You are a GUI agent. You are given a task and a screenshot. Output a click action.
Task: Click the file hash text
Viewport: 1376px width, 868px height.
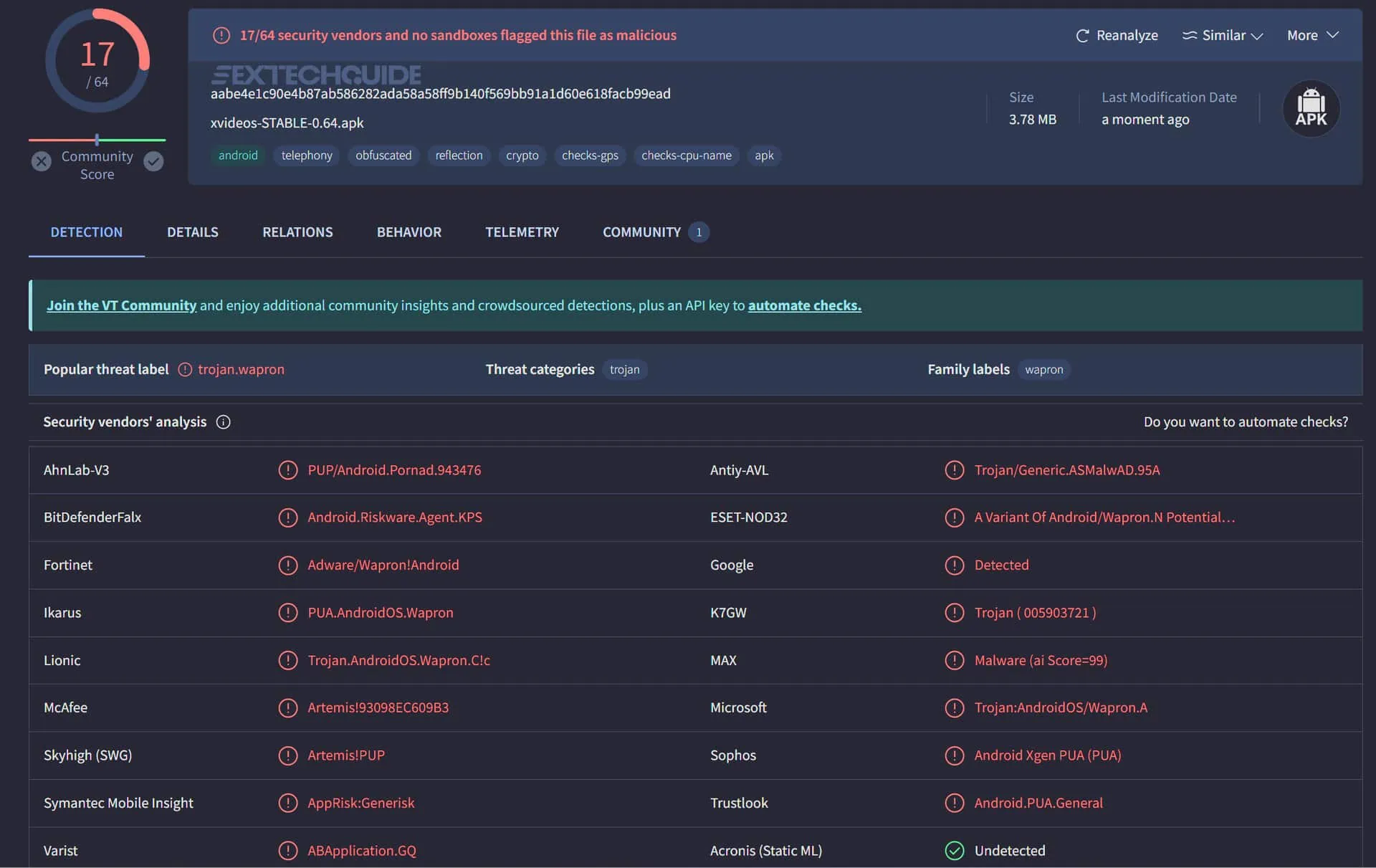441,94
